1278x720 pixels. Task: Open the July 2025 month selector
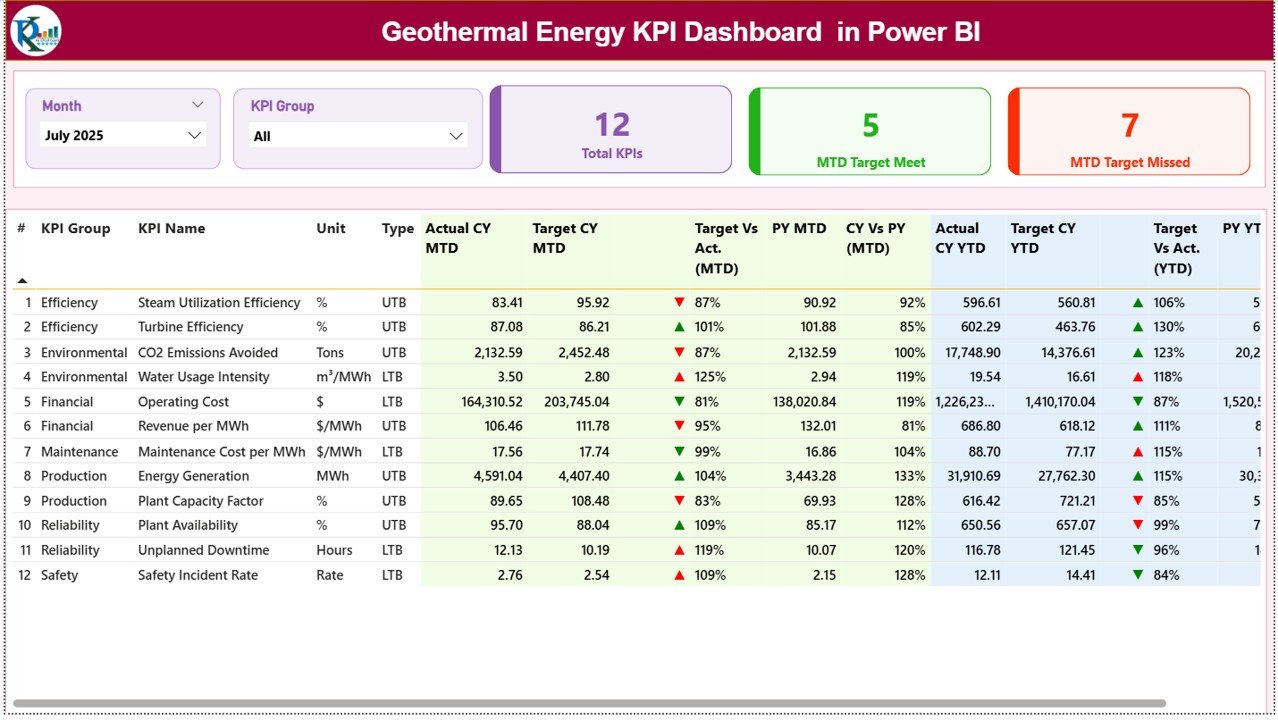click(x=122, y=135)
